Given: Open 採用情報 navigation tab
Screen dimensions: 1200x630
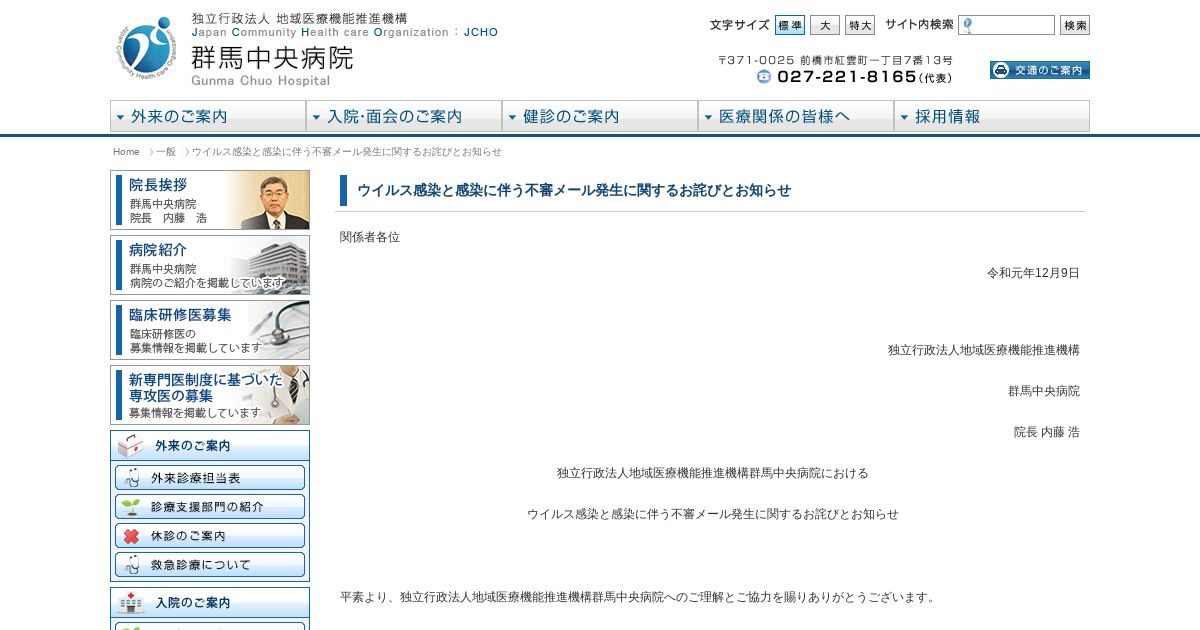Looking at the screenshot, I should pyautogui.click(x=992, y=116).
